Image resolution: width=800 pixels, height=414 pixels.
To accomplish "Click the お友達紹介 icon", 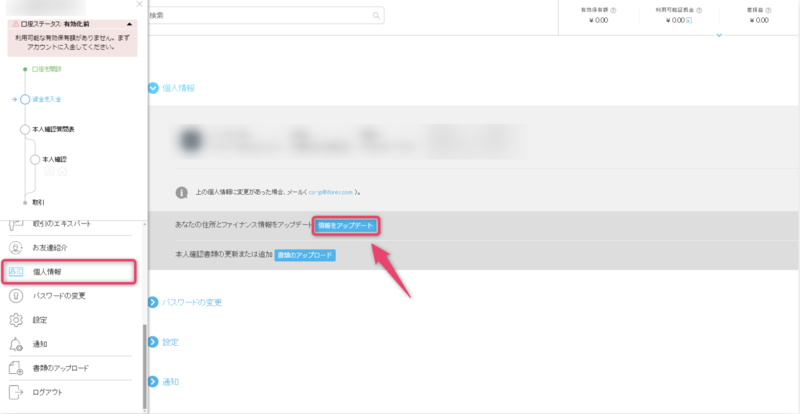I will [16, 248].
